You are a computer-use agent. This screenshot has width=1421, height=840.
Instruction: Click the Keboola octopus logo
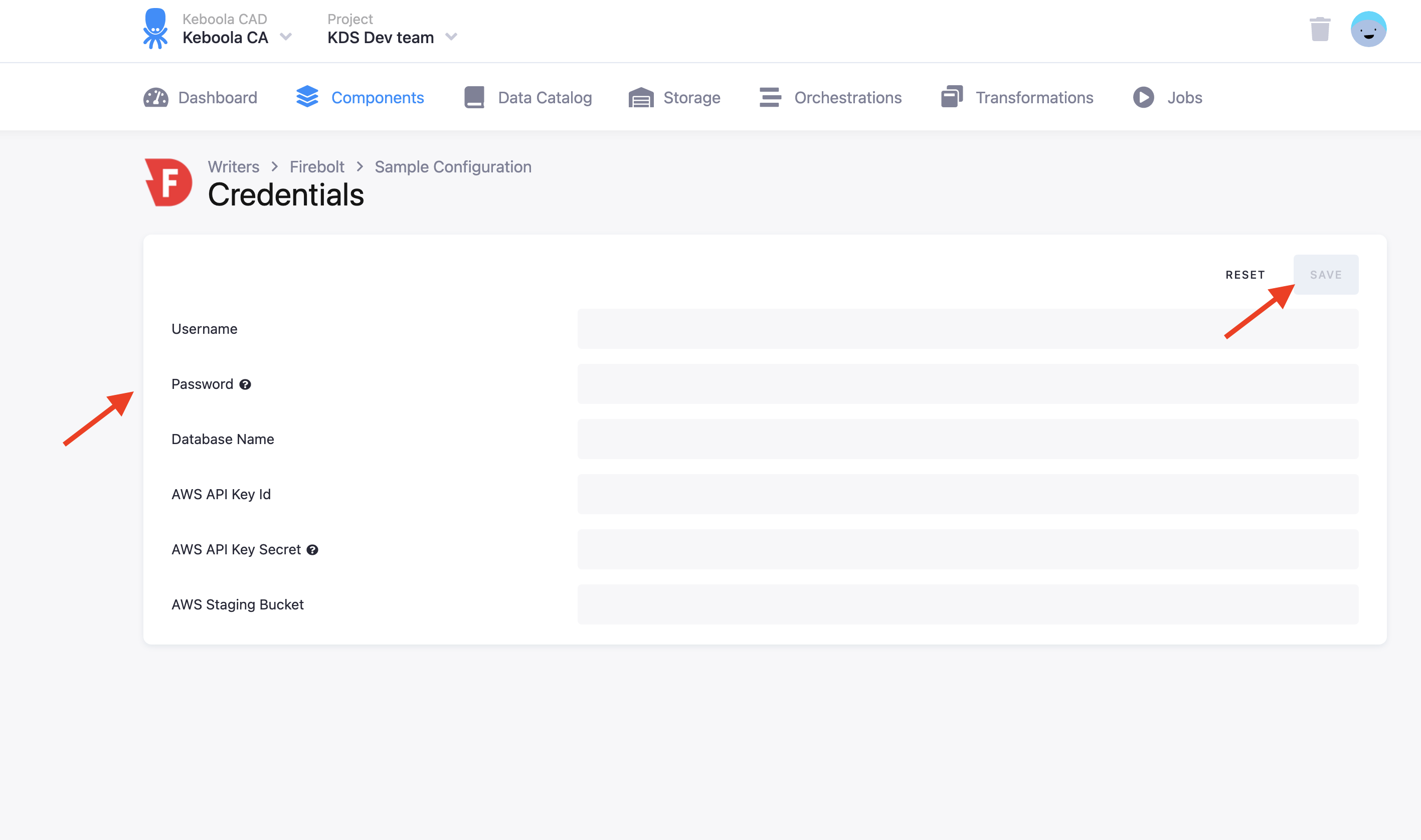tap(155, 28)
